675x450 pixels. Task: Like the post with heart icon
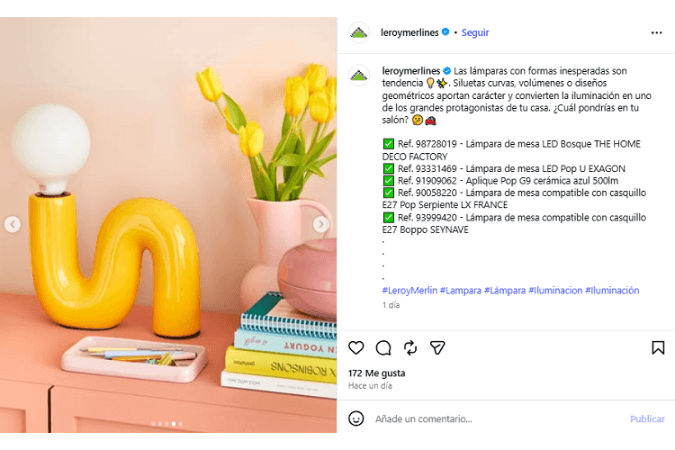click(356, 348)
